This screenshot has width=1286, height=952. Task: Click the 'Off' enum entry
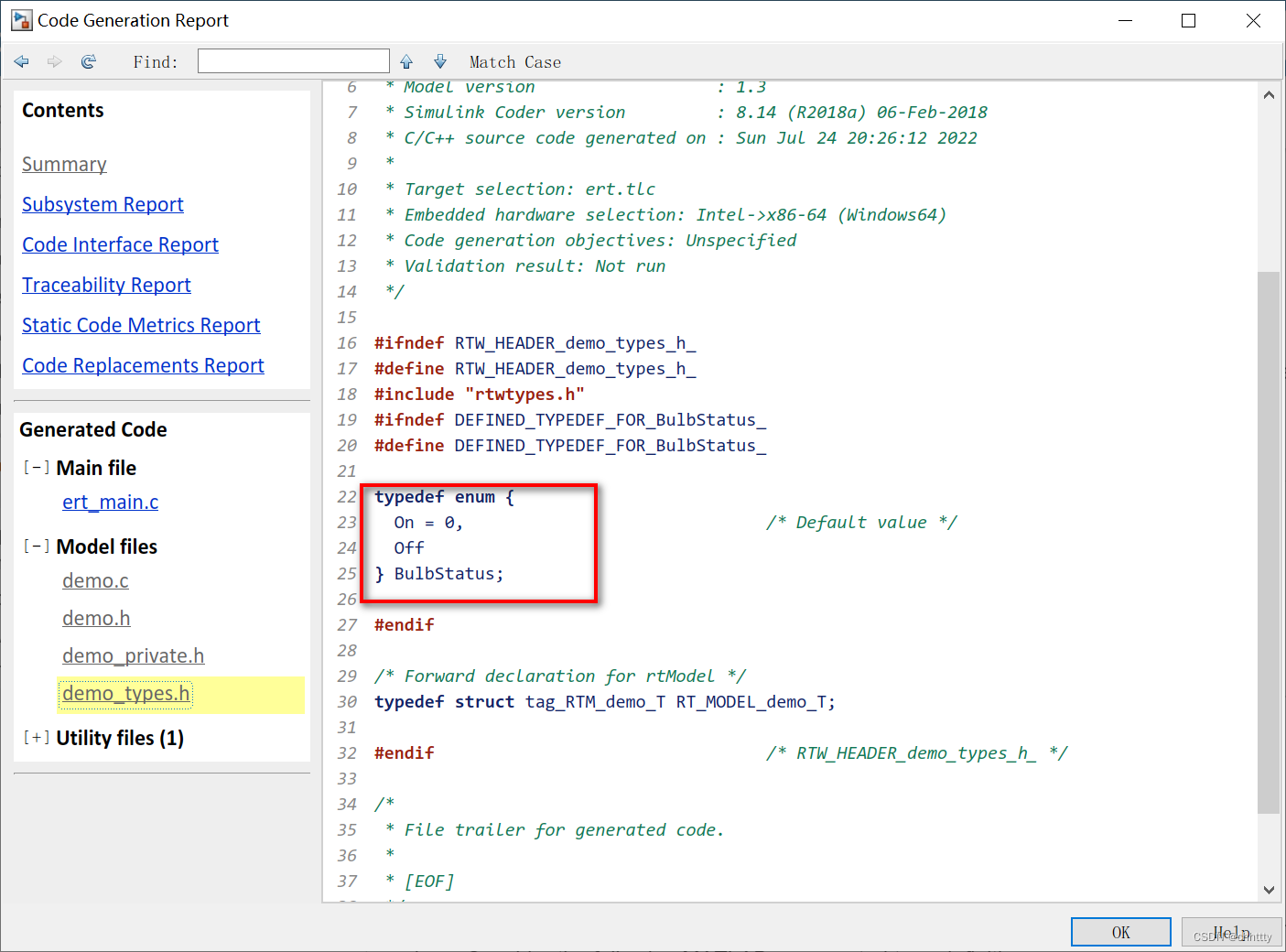[409, 548]
